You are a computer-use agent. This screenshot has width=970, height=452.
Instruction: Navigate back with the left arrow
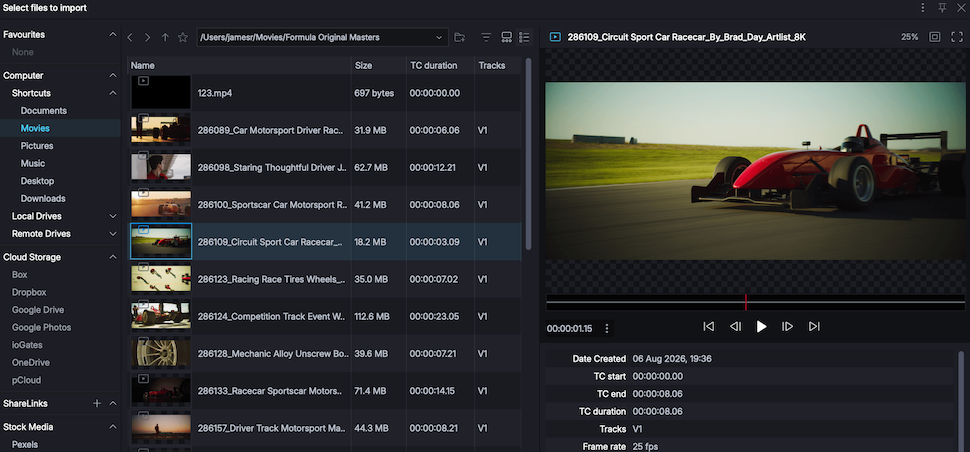click(130, 38)
